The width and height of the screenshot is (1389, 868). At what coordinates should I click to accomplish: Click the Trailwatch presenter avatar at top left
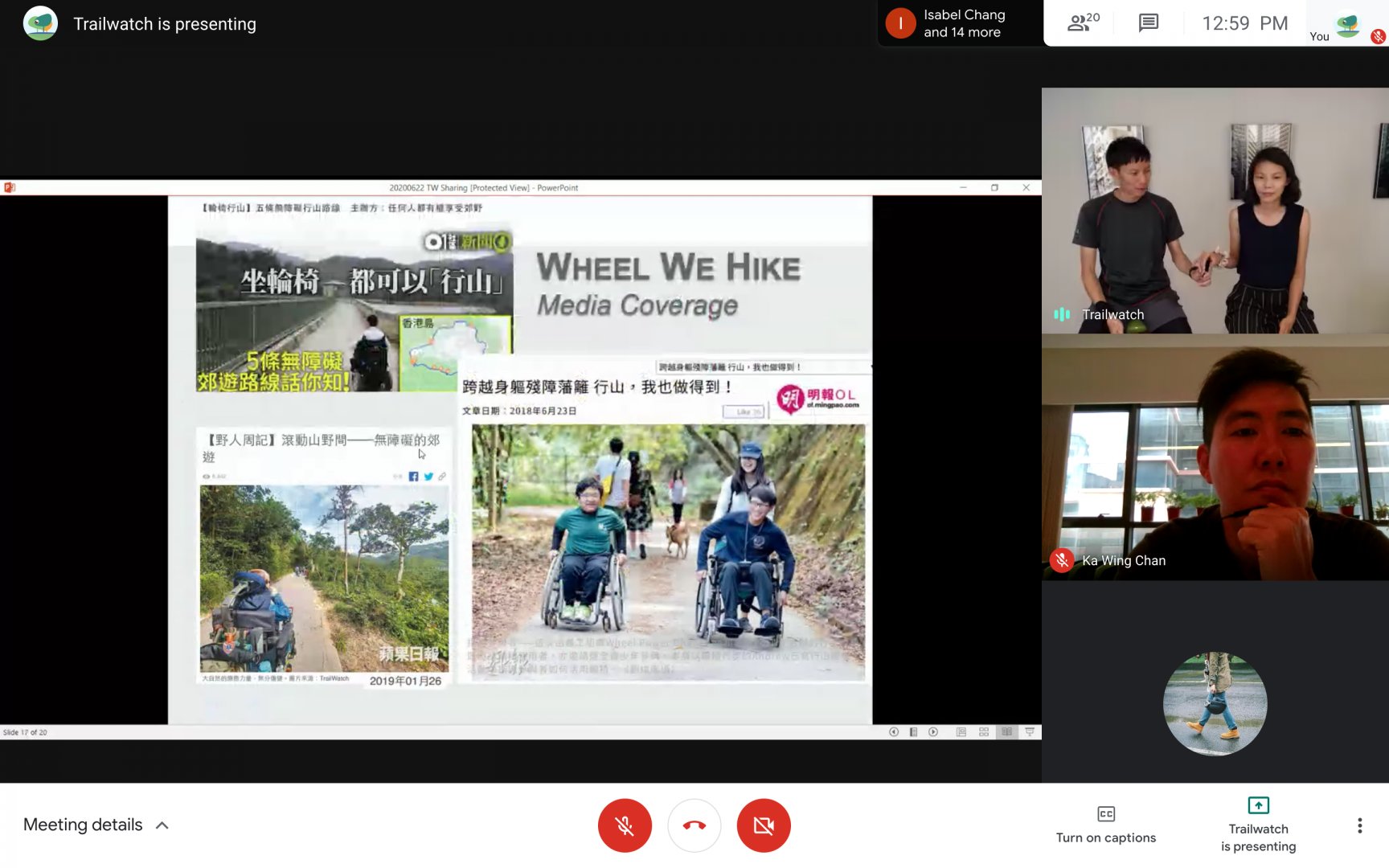pos(40,23)
